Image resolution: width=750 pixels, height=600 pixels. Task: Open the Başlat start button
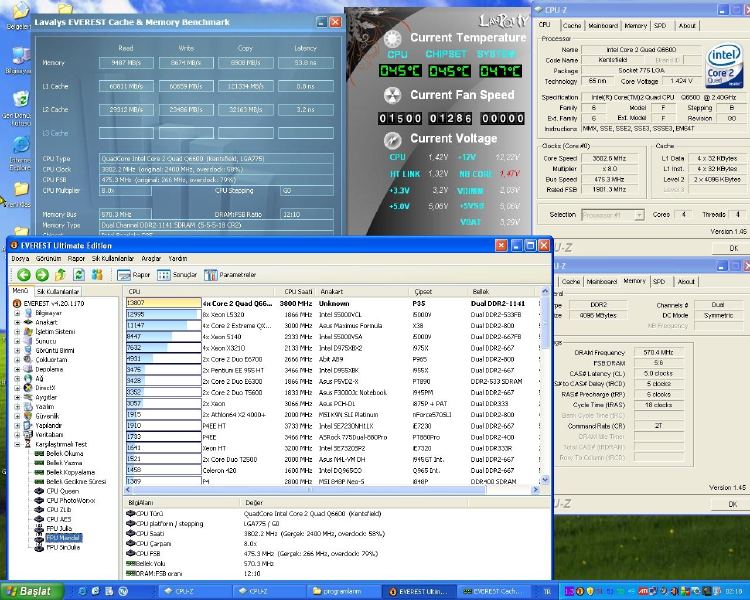(x=32, y=591)
